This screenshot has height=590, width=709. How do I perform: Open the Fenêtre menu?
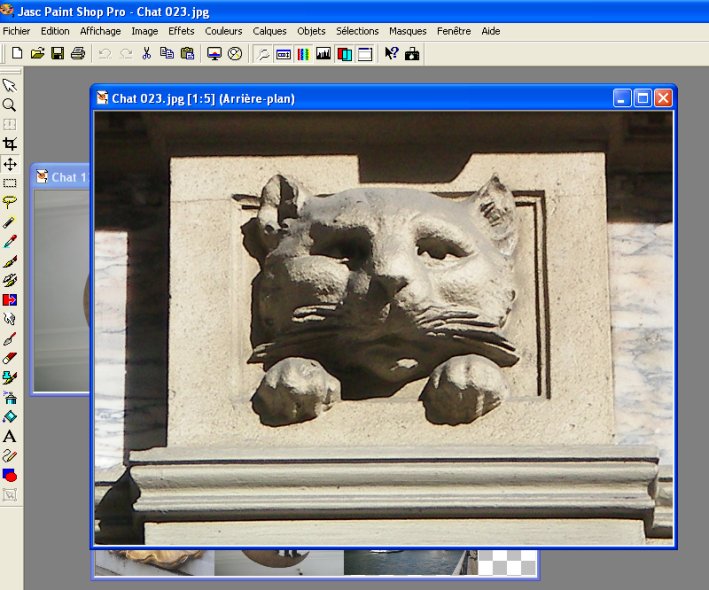coord(454,31)
